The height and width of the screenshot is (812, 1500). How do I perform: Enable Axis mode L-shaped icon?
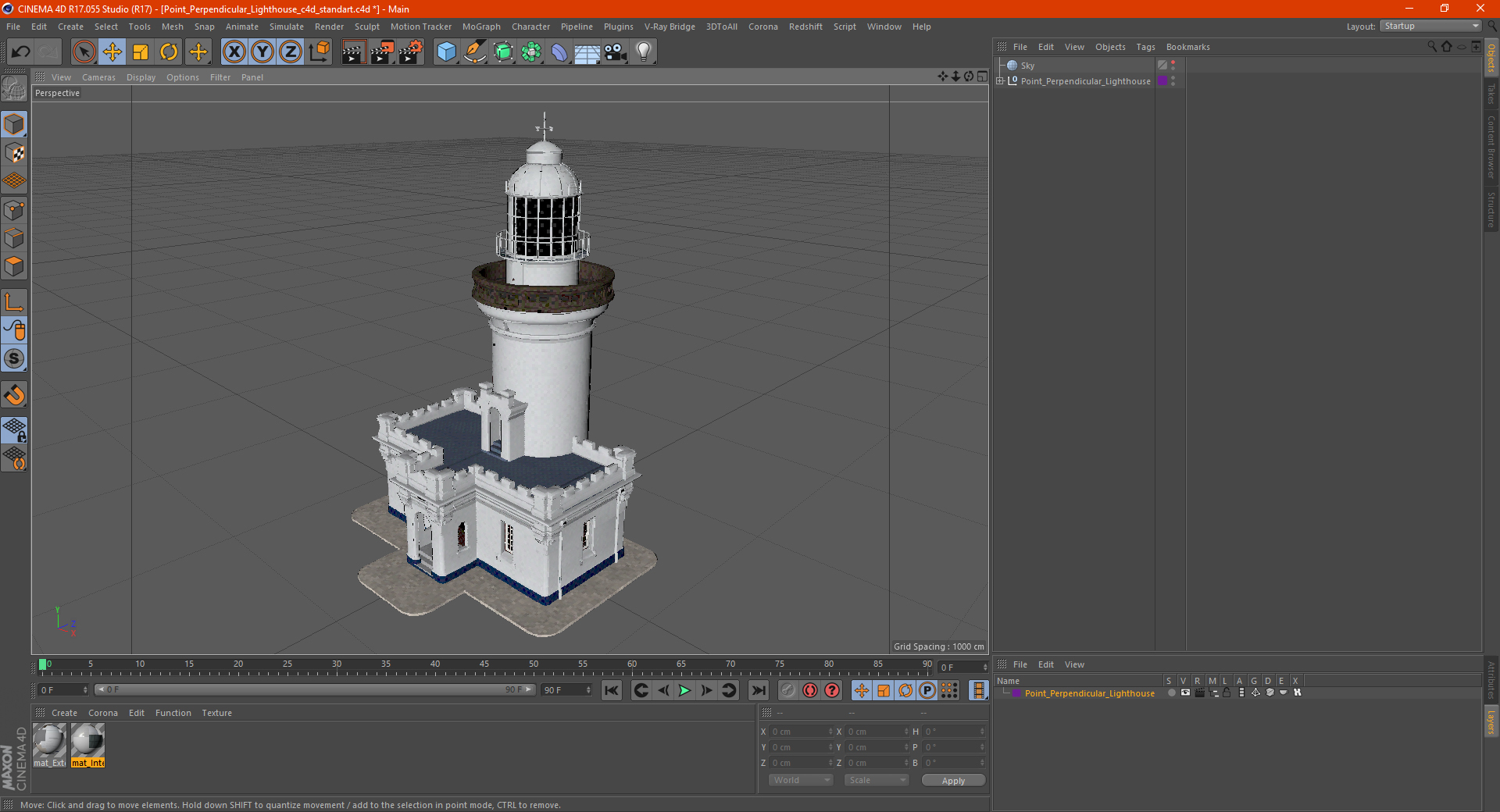[x=14, y=302]
